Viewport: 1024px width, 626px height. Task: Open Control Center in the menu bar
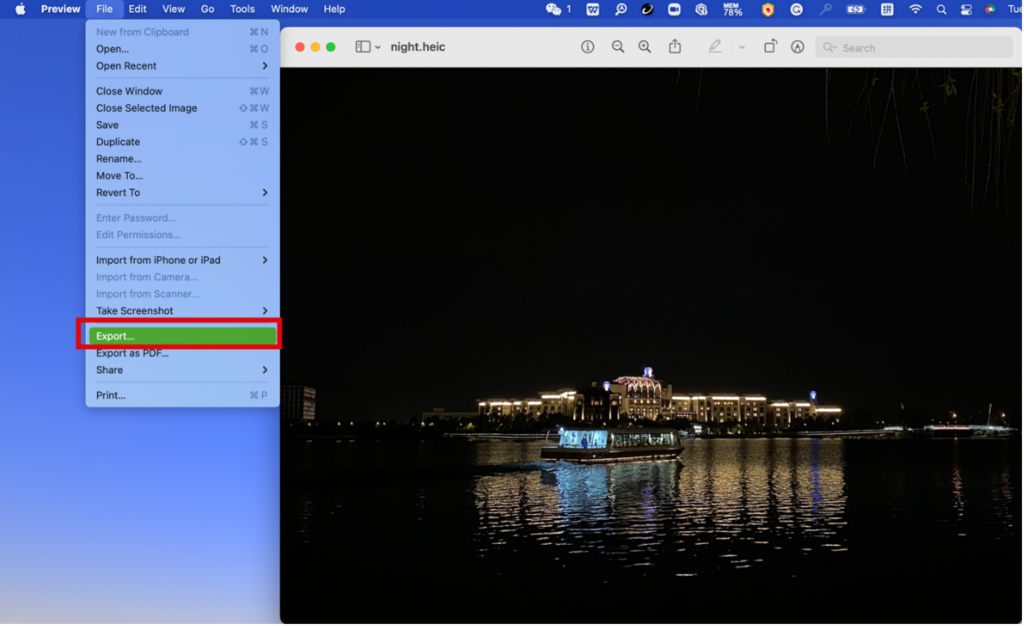point(966,9)
